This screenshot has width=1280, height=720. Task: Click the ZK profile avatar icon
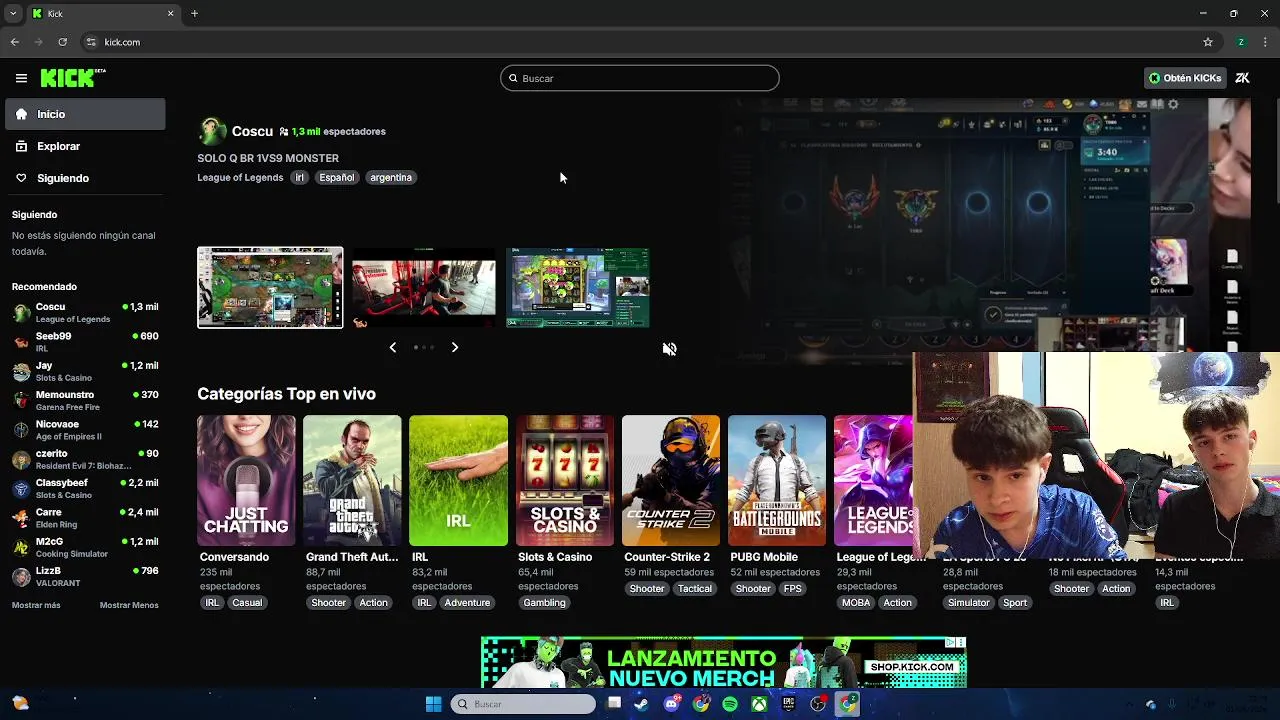point(1242,78)
